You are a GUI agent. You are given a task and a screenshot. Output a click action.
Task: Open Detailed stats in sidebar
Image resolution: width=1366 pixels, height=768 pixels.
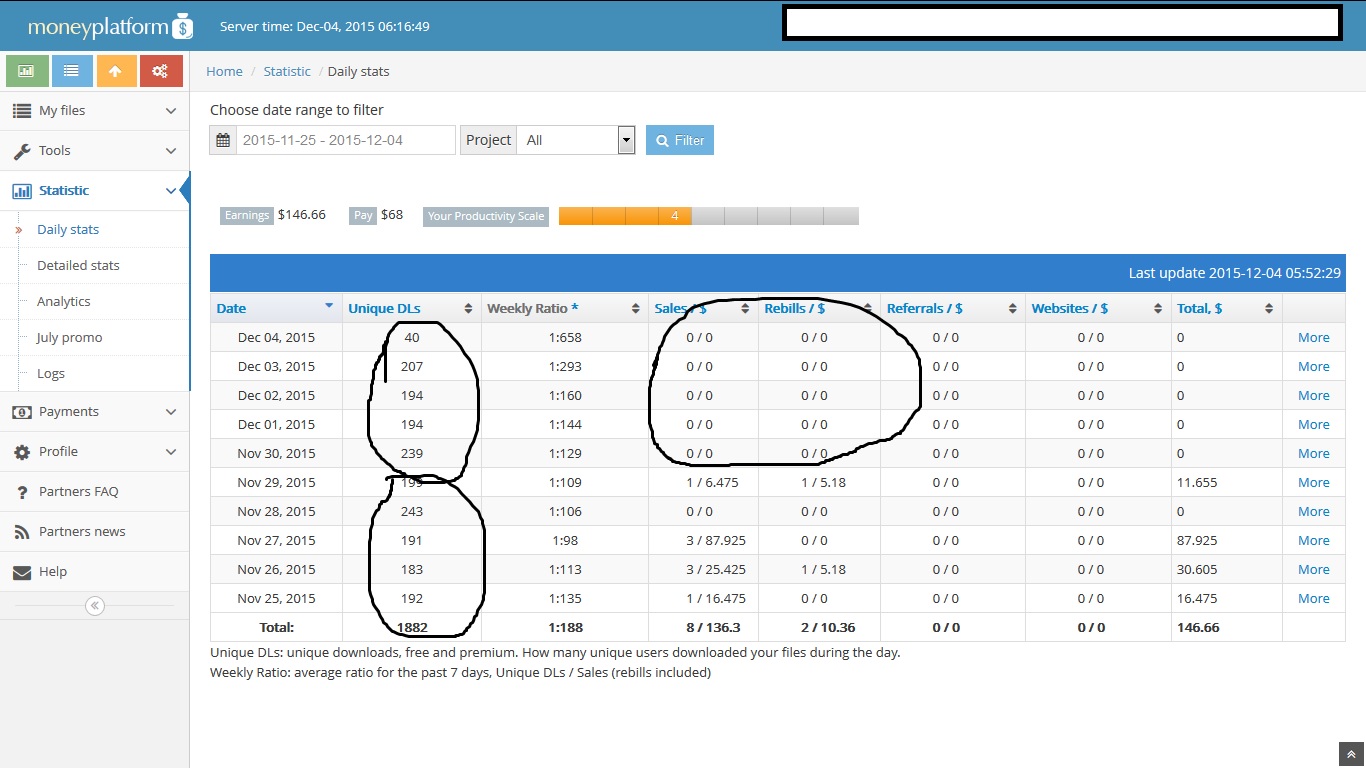pos(78,265)
